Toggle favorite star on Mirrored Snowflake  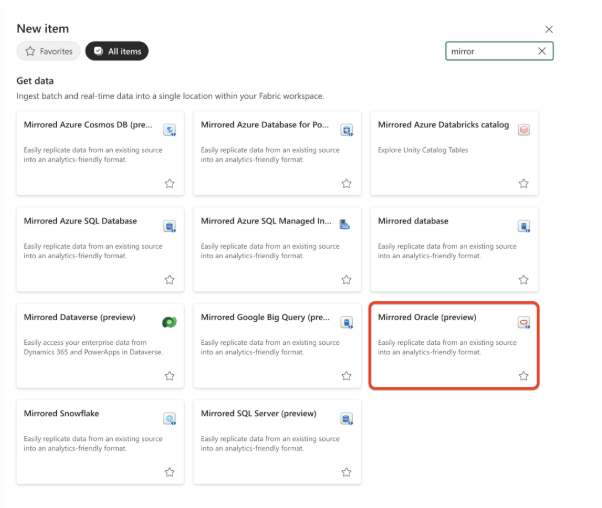tap(170, 472)
